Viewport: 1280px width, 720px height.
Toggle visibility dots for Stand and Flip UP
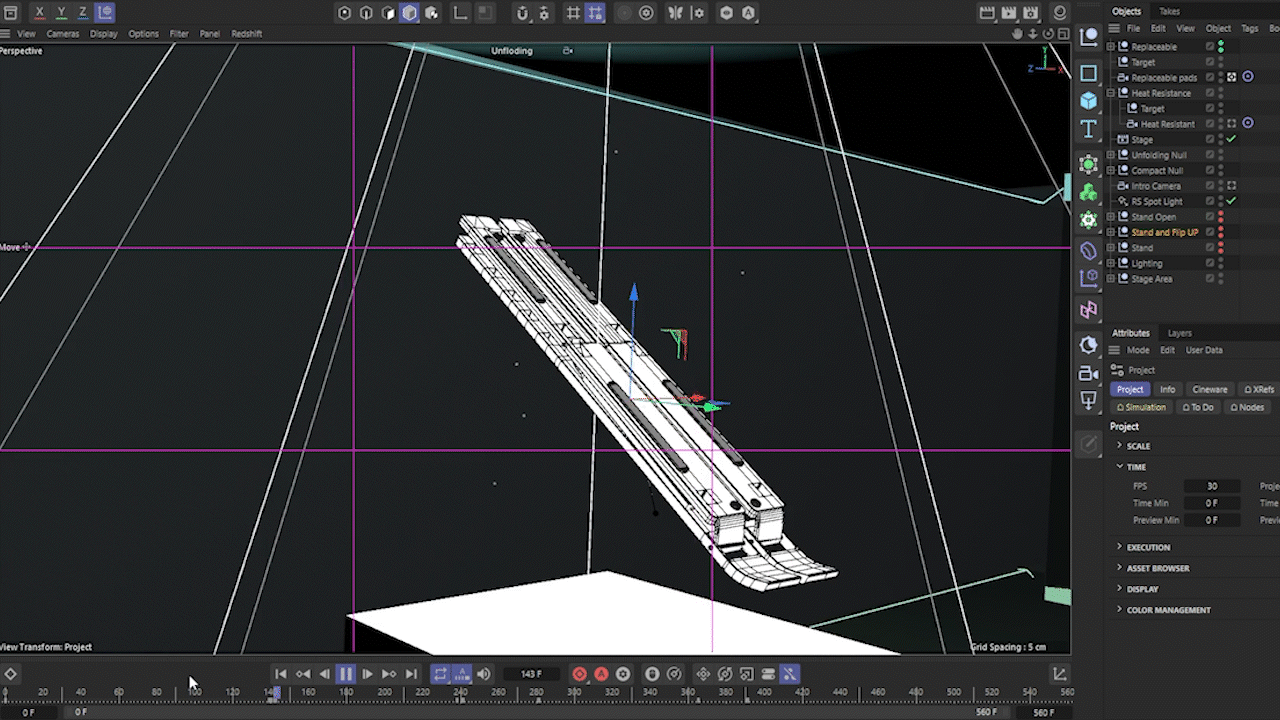click(1221, 232)
